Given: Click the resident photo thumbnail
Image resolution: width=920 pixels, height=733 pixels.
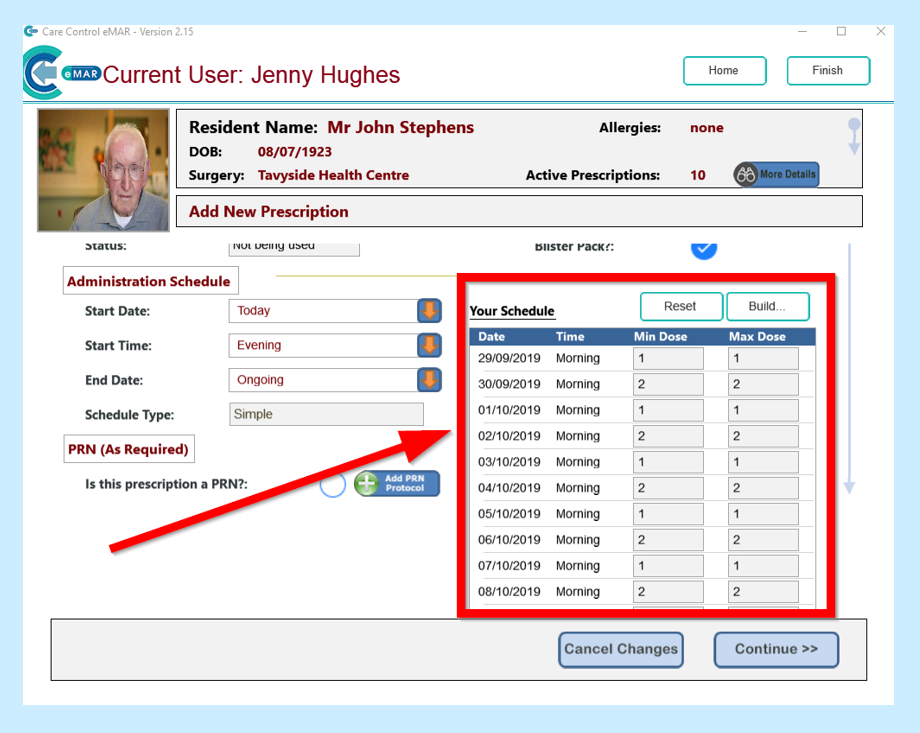Looking at the screenshot, I should (x=103, y=170).
